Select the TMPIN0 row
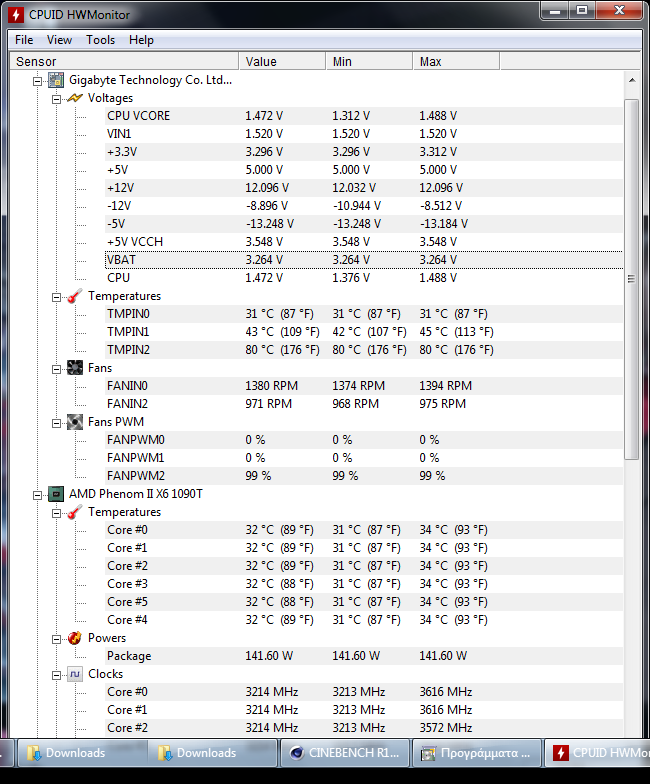 click(364, 314)
